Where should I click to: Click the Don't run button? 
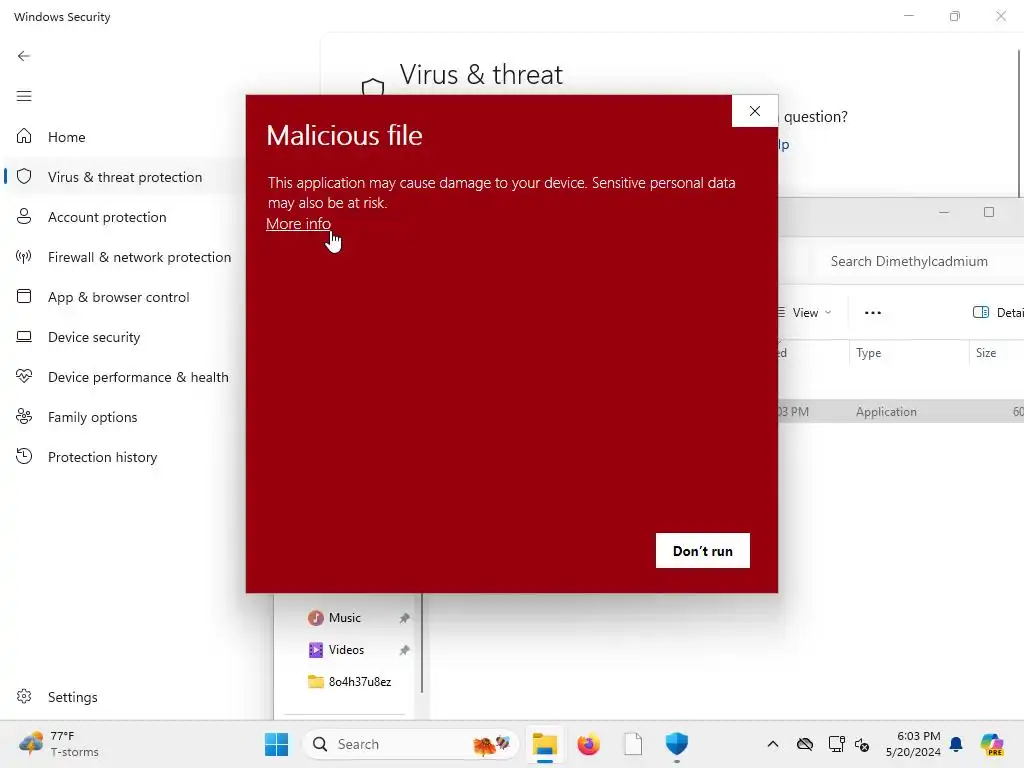(x=703, y=551)
